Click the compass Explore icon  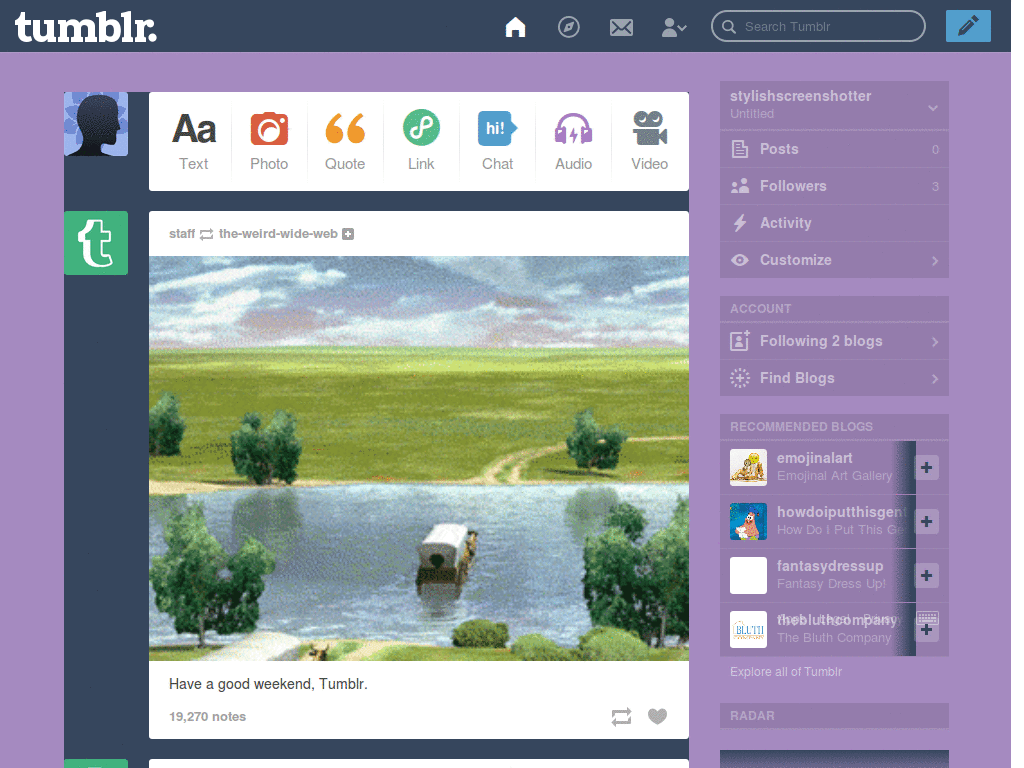coord(569,27)
